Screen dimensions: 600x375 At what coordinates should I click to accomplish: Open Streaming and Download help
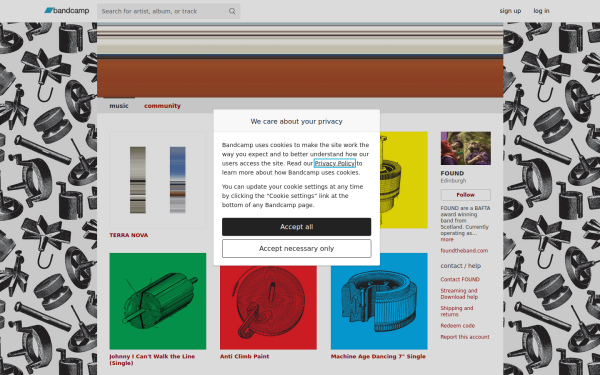(459, 294)
